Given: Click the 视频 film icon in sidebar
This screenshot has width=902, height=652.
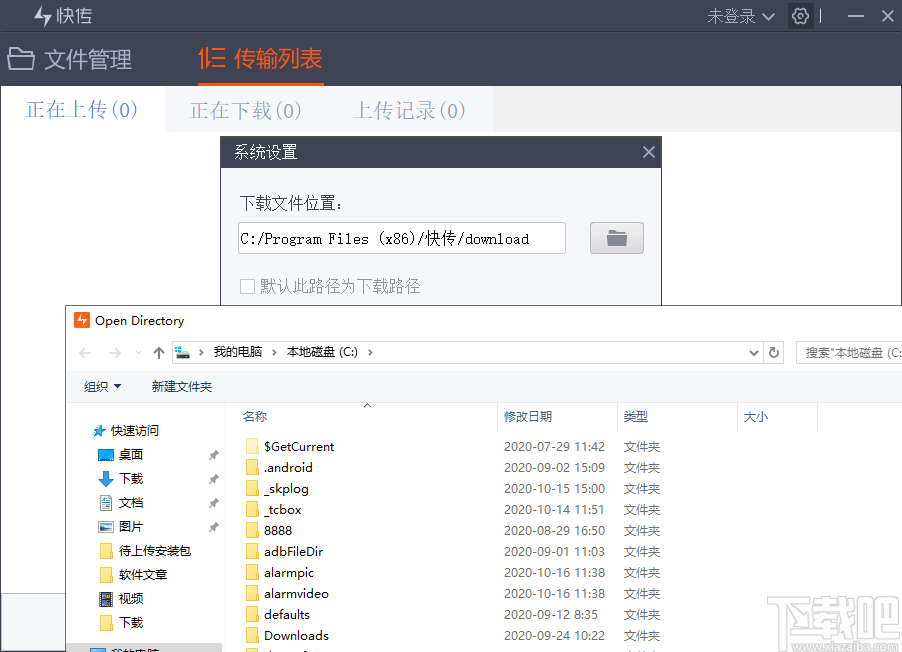Looking at the screenshot, I should [x=106, y=599].
